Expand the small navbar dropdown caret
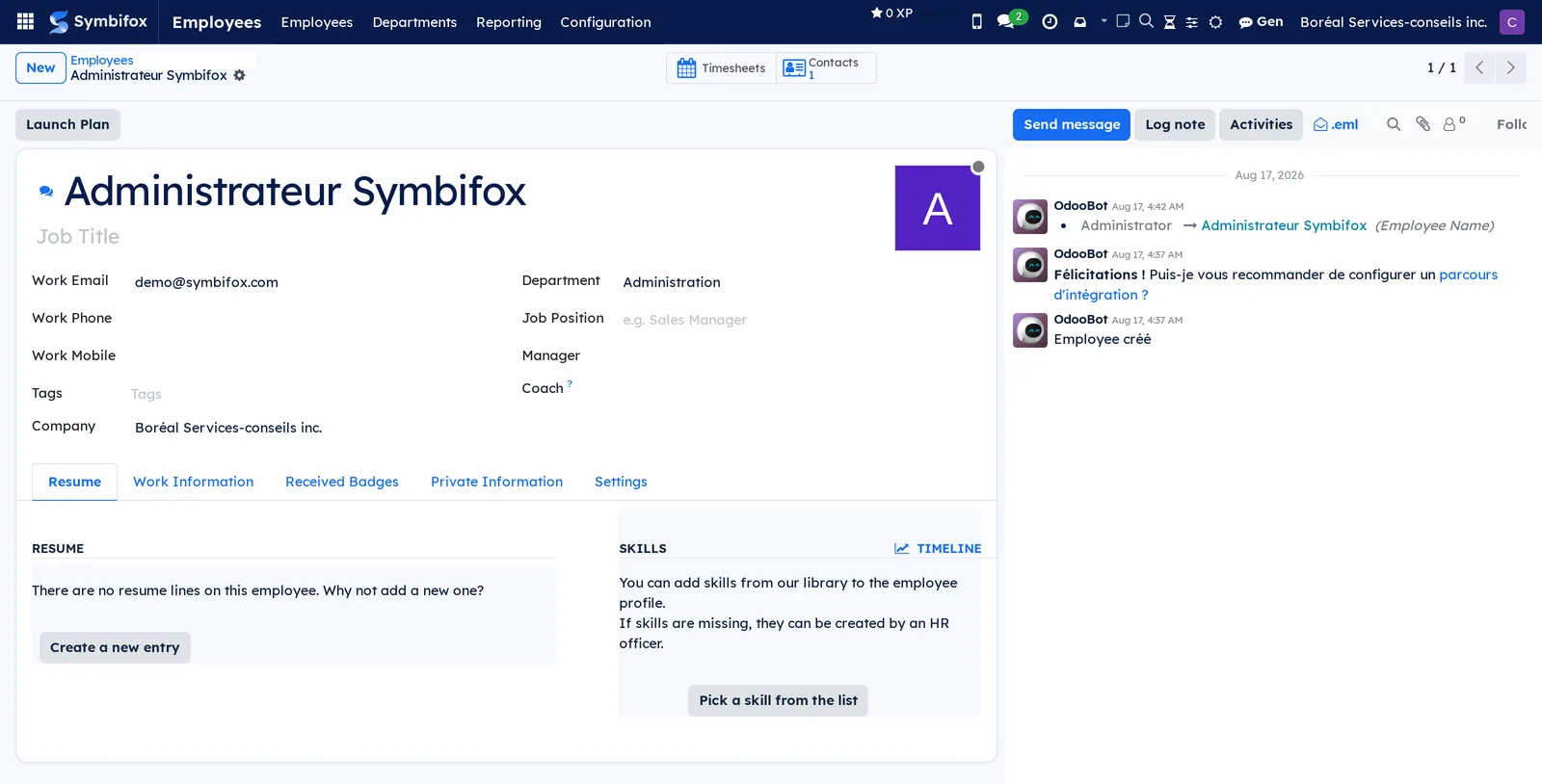 (x=1103, y=20)
